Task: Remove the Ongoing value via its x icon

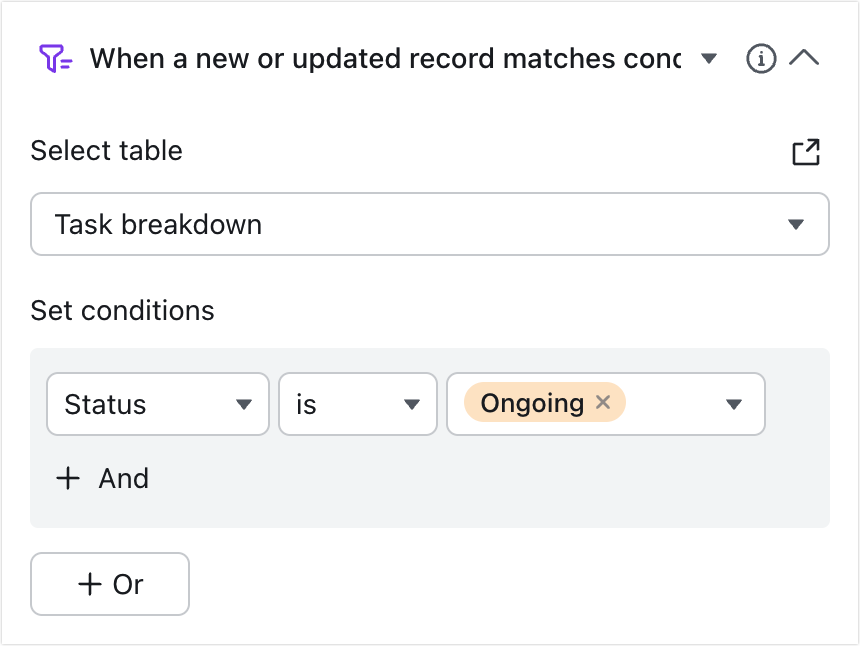Action: point(603,403)
